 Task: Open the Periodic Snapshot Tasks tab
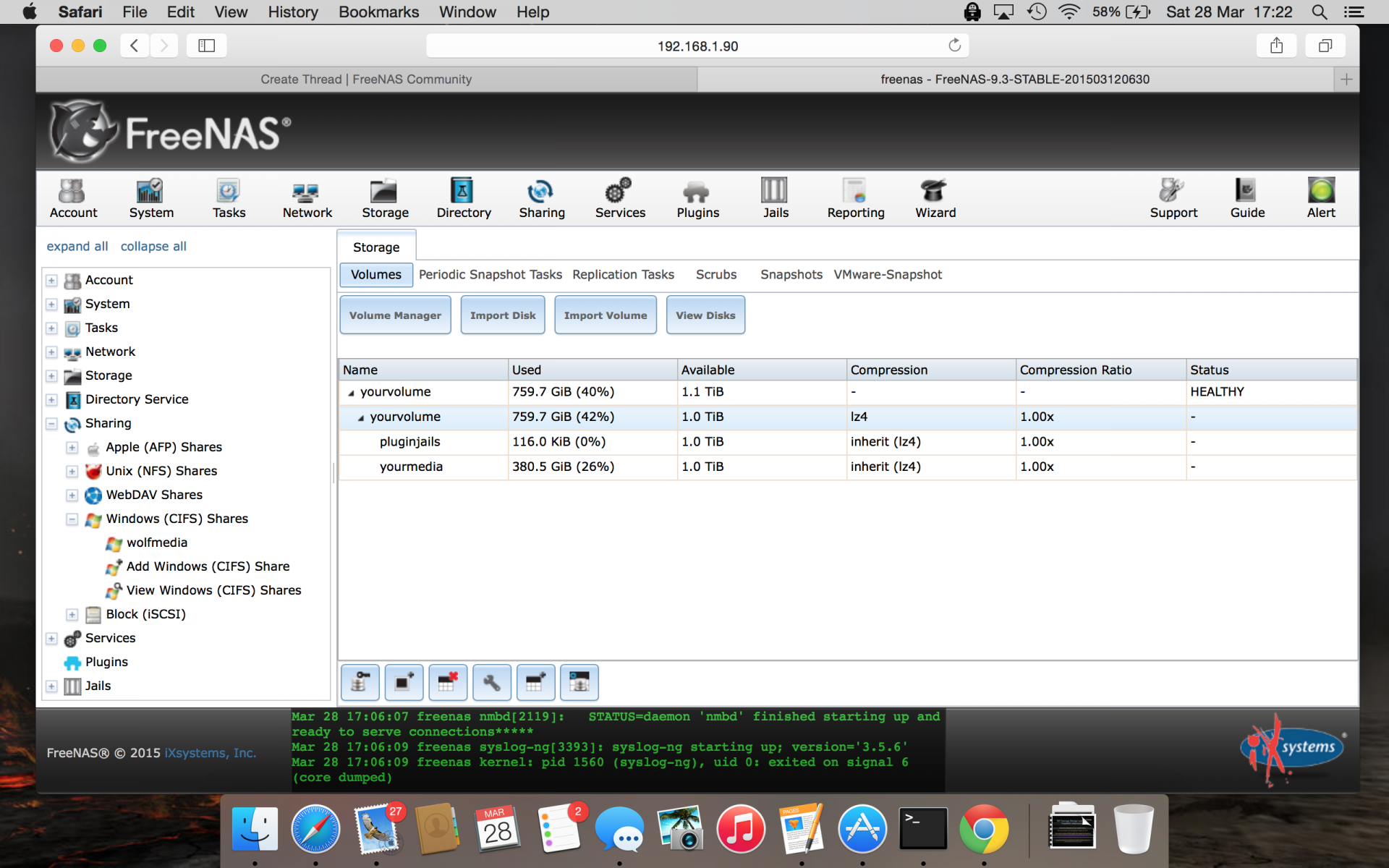tap(490, 275)
